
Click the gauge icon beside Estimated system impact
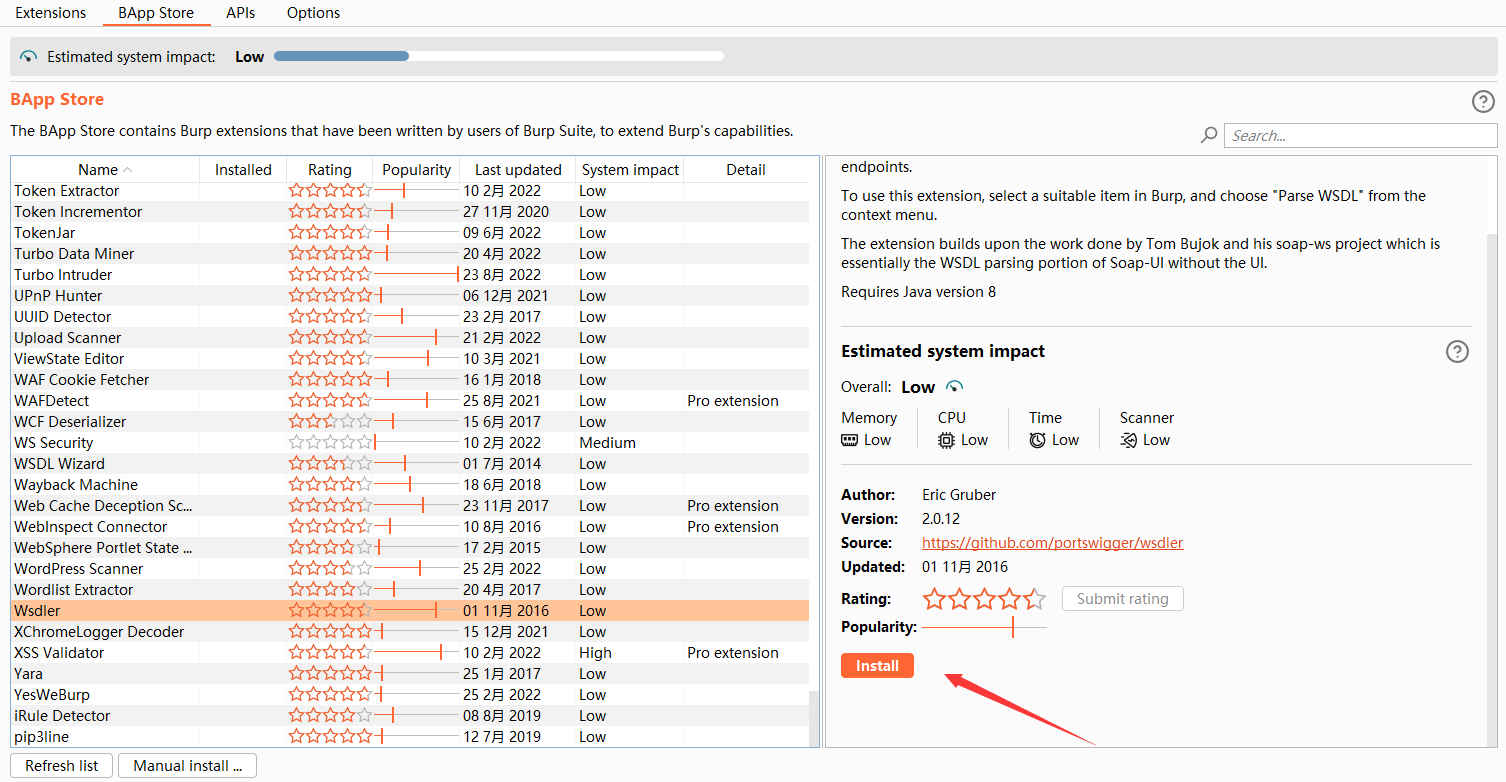[x=28, y=57]
